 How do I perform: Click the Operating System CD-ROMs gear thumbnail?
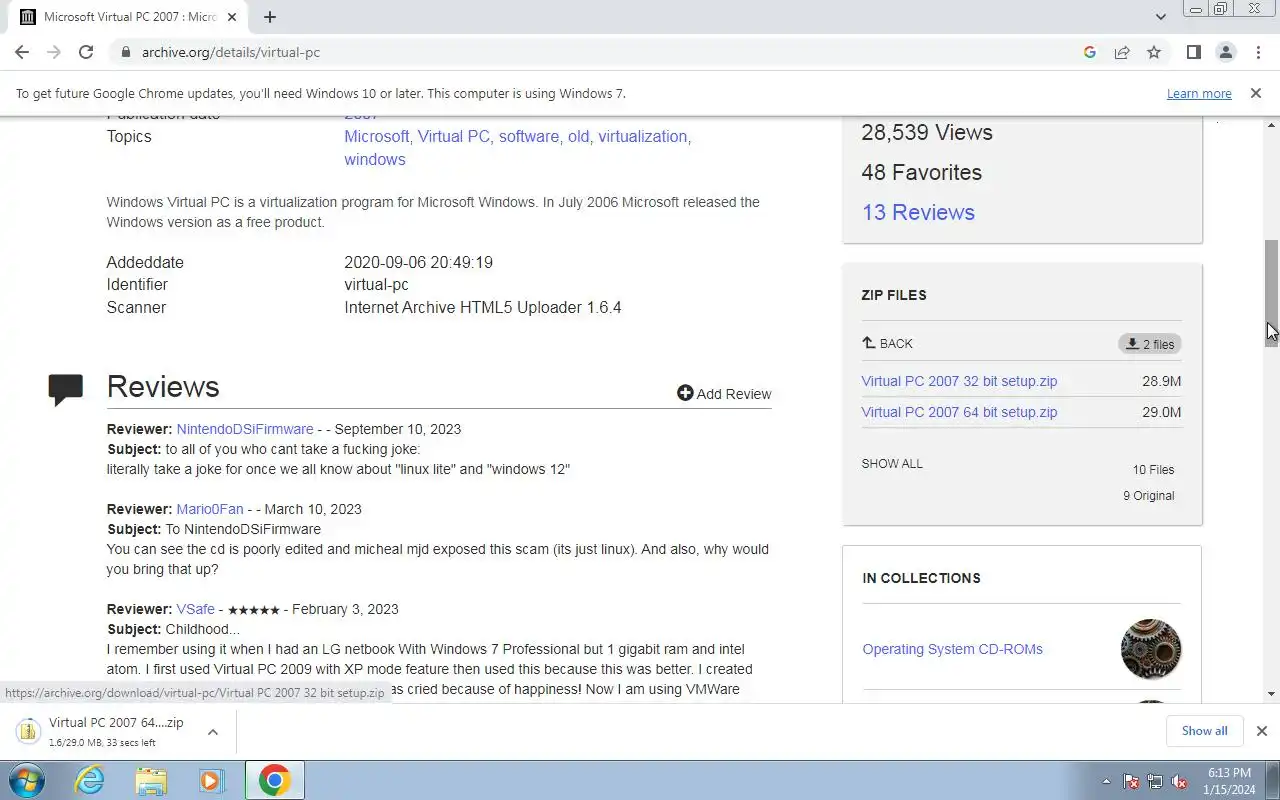coord(1151,649)
